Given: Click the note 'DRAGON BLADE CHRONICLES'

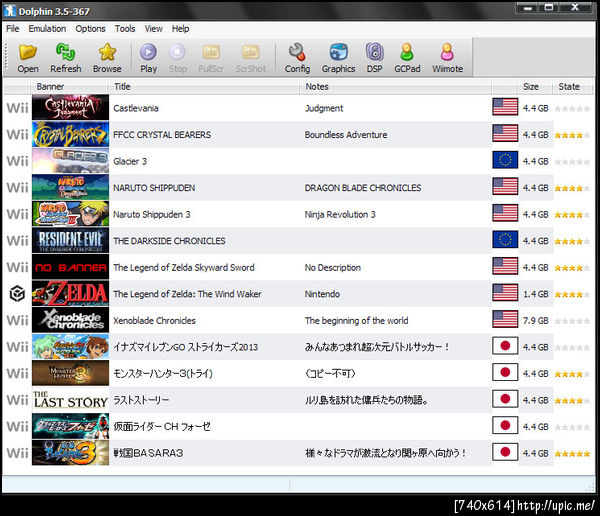Looking at the screenshot, I should pyautogui.click(x=363, y=188).
